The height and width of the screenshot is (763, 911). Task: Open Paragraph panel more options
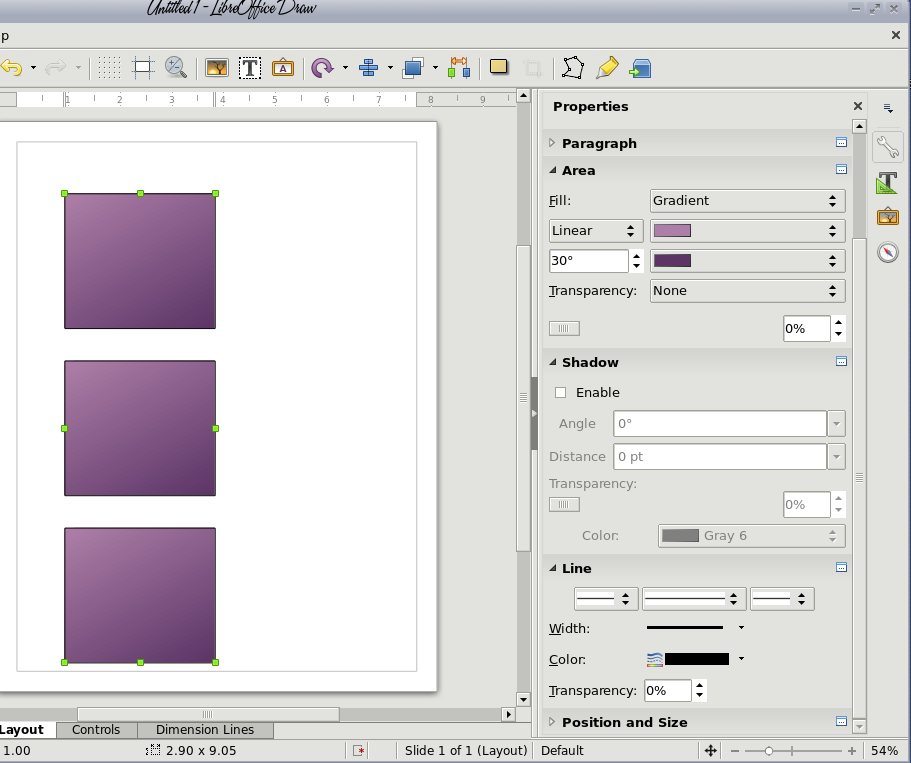click(x=841, y=142)
